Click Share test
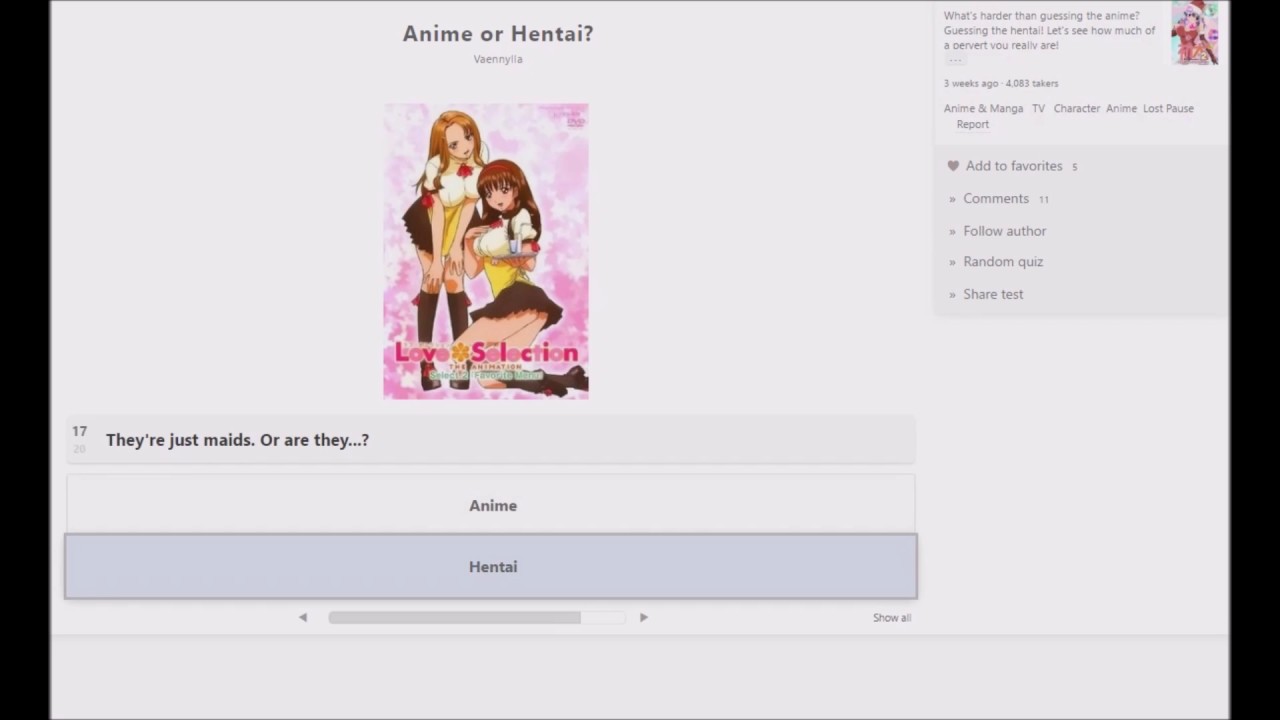This screenshot has height=720, width=1280. (x=993, y=294)
